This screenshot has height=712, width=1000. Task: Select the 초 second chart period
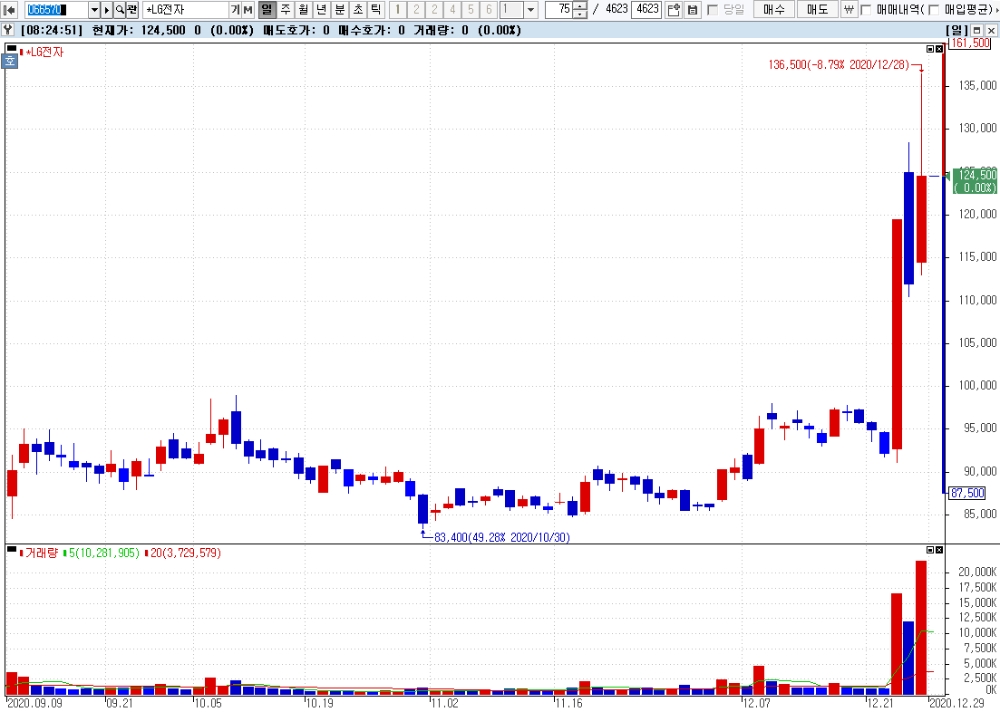tap(358, 10)
